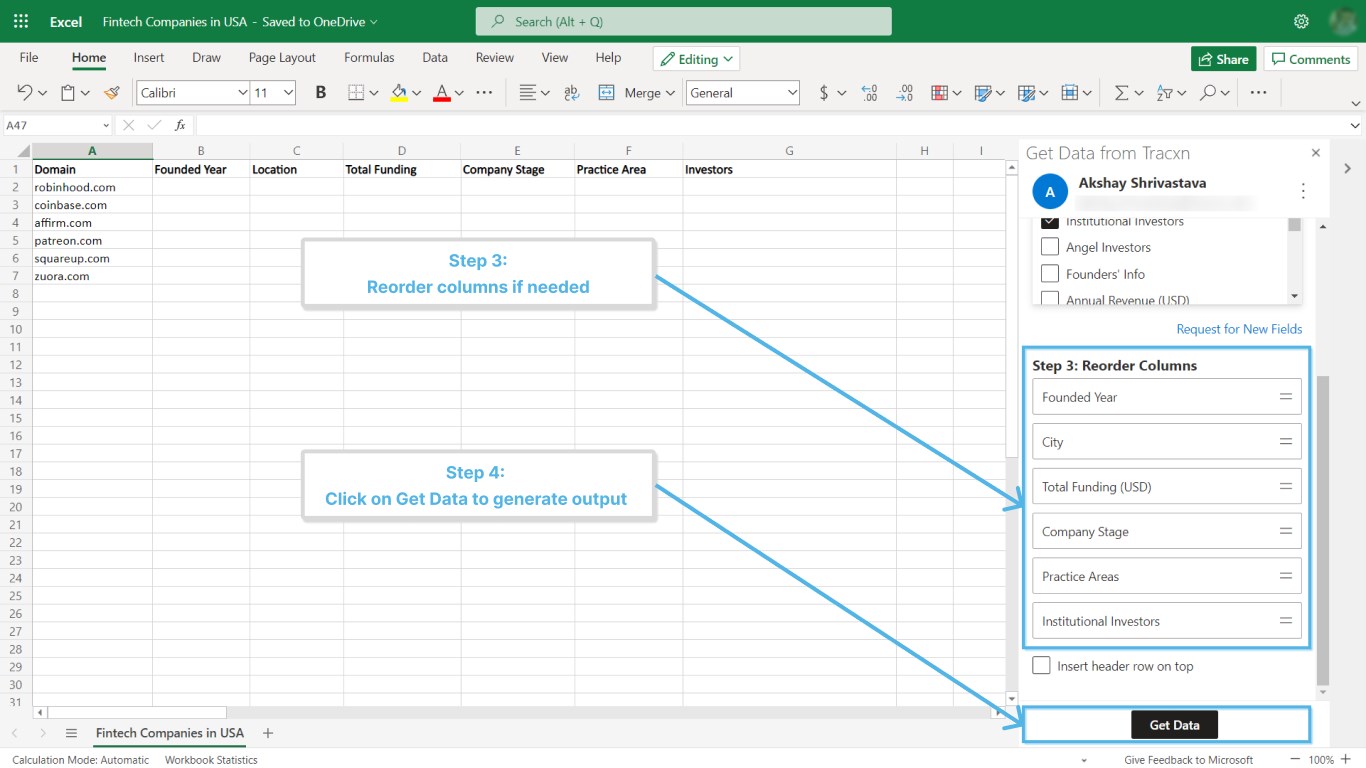The height and width of the screenshot is (768, 1366).
Task: Click the text alignment icon
Action: [528, 93]
